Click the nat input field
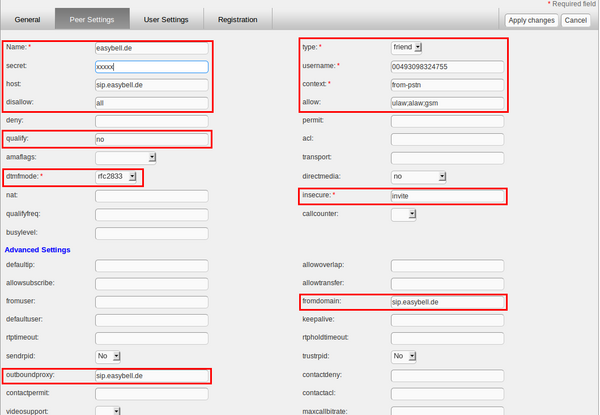 152,196
